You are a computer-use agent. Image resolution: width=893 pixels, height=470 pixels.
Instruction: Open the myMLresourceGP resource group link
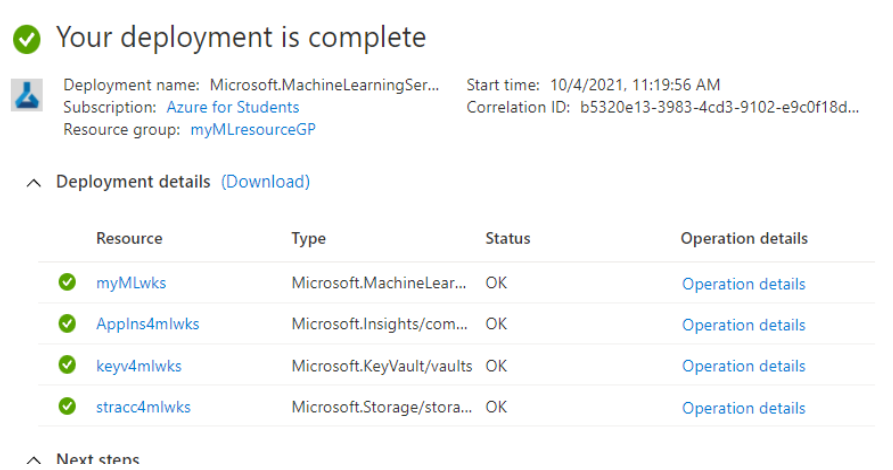click(253, 129)
